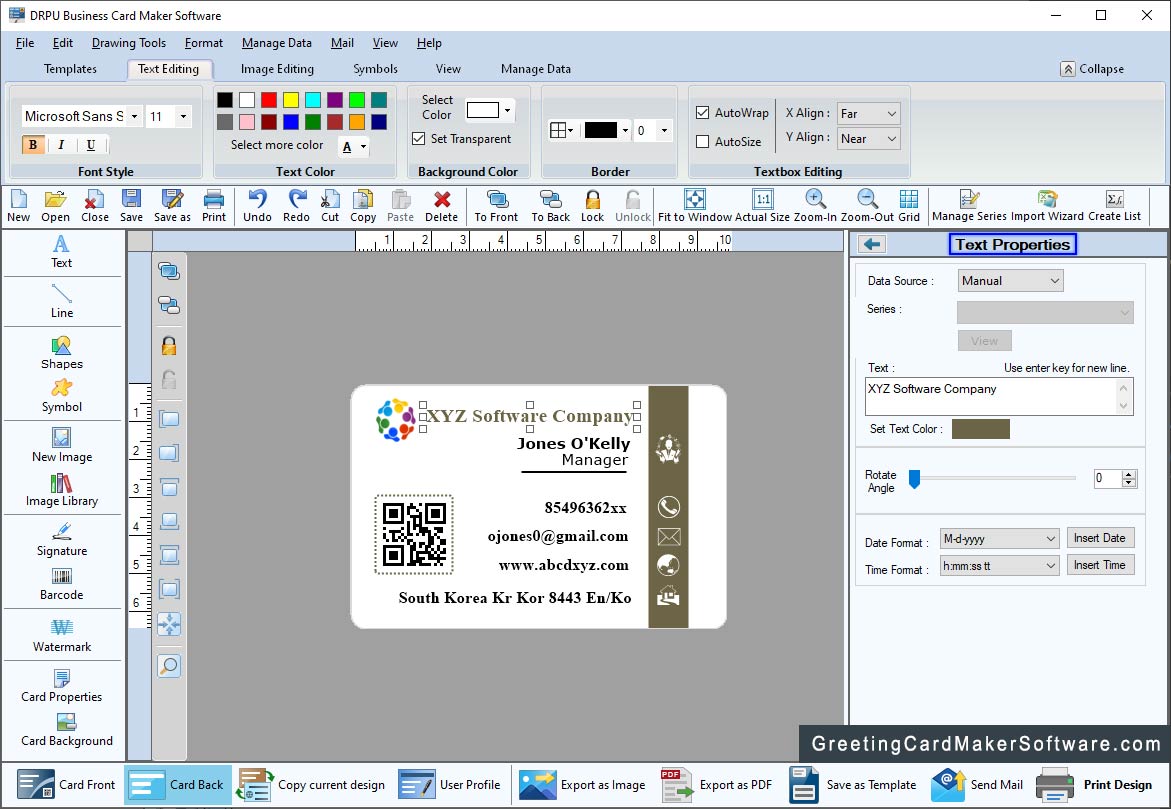Add a Watermark to the card
The image size is (1171, 809).
click(x=61, y=636)
